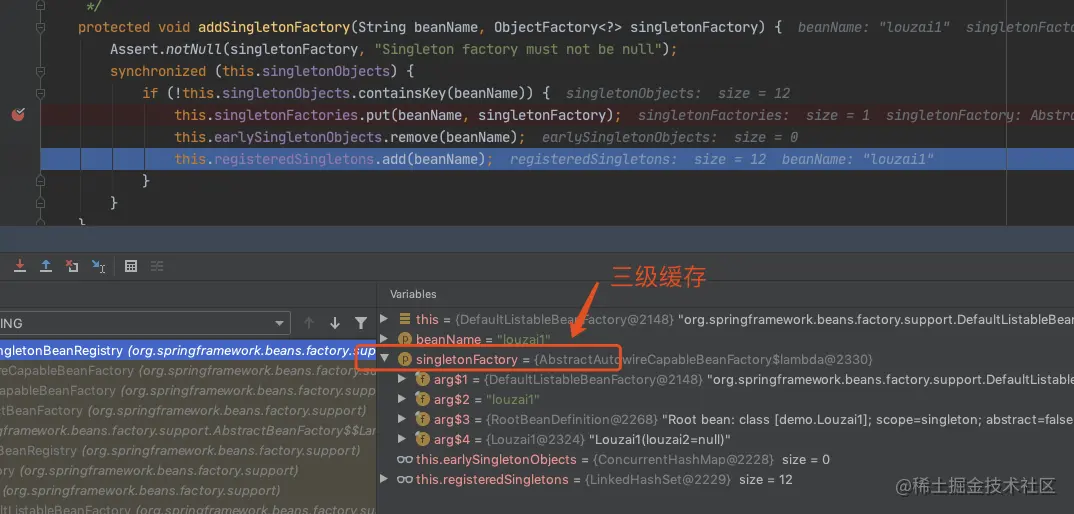Select the AbstractBeanFactory$$Lambda stack frame row
The height and width of the screenshot is (514, 1074).
click(188, 430)
